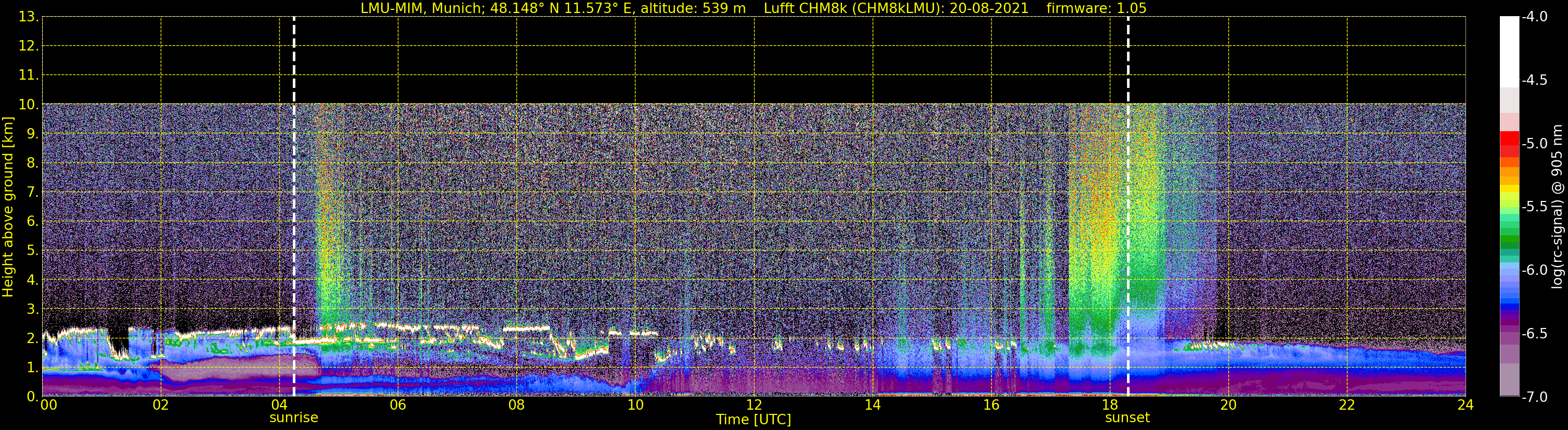Click the '02' tick on the time axis
Screen dimensions: 1568x430
pyautogui.click(x=161, y=405)
